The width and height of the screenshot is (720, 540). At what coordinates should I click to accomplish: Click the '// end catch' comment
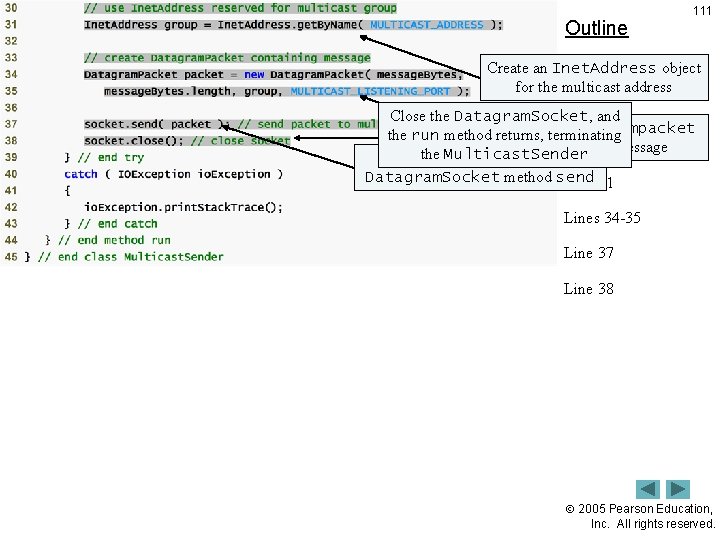(x=118, y=224)
